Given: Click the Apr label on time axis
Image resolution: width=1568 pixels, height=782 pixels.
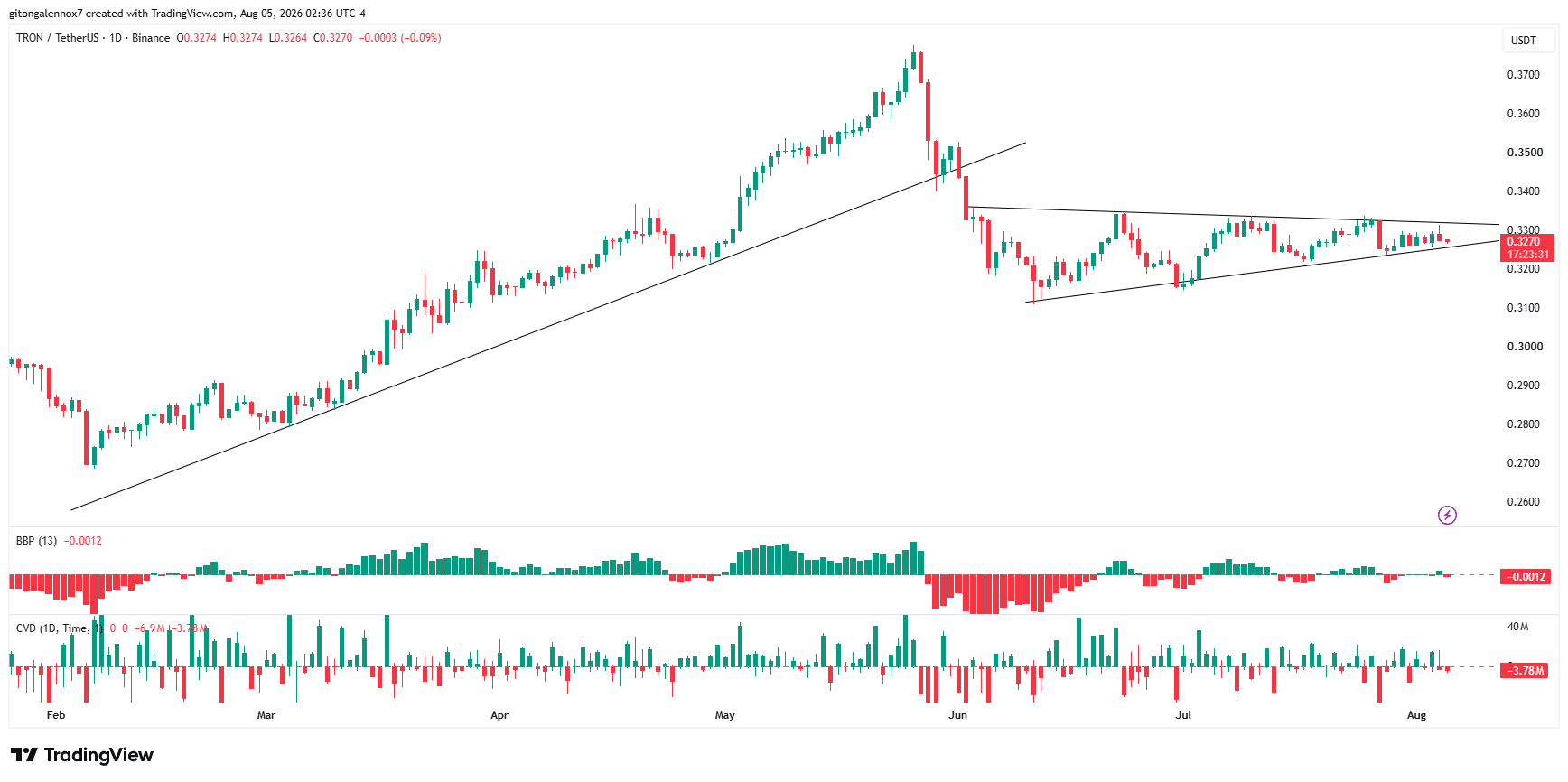Looking at the screenshot, I should tap(499, 715).
